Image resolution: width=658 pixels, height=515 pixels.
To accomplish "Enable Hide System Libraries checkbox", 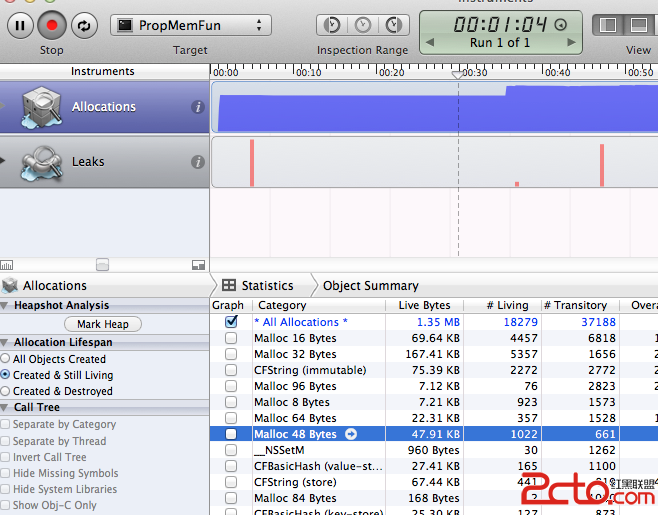I will 5,489.
